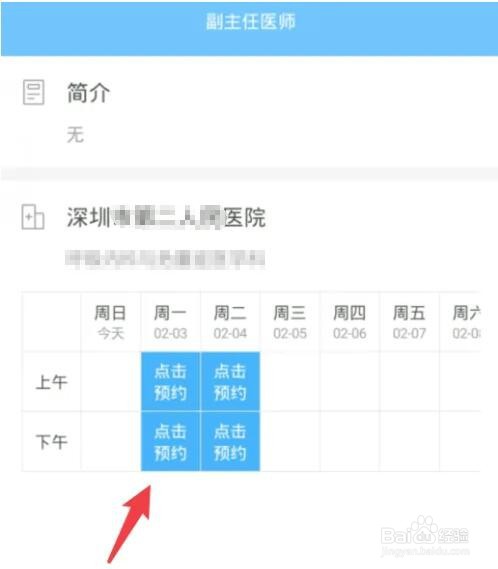Image resolution: width=498 pixels, height=569 pixels.
Task: Book the Monday 02-03 morning appointment
Action: pos(171,381)
